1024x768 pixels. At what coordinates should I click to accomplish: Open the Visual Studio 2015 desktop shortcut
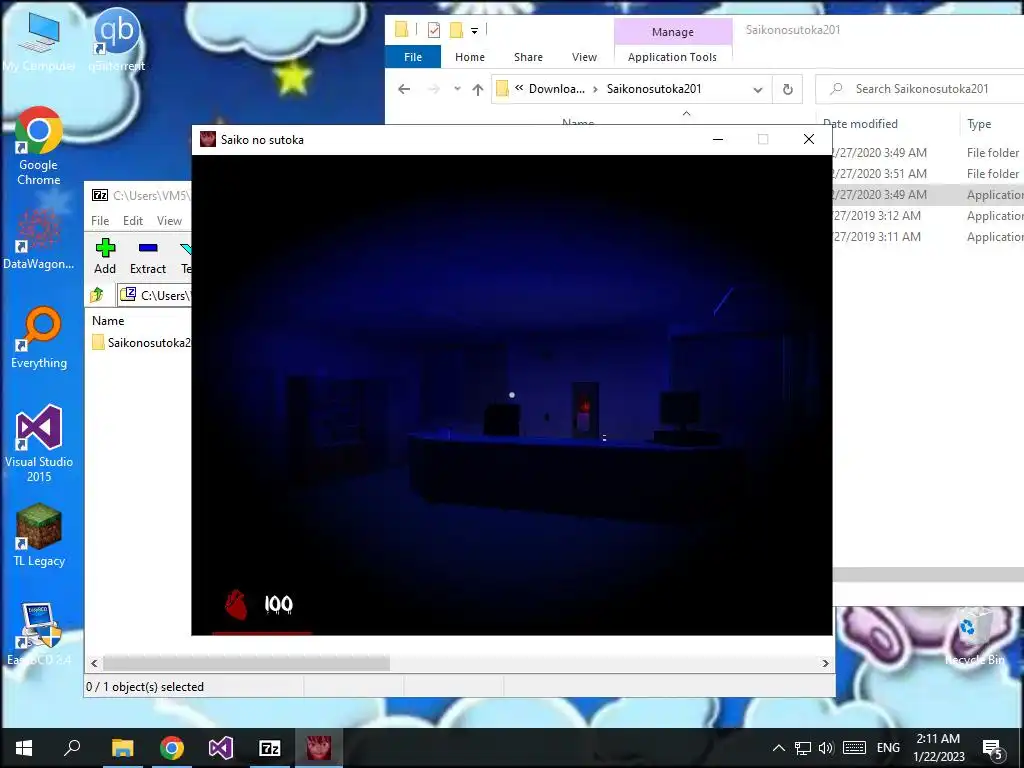[39, 444]
